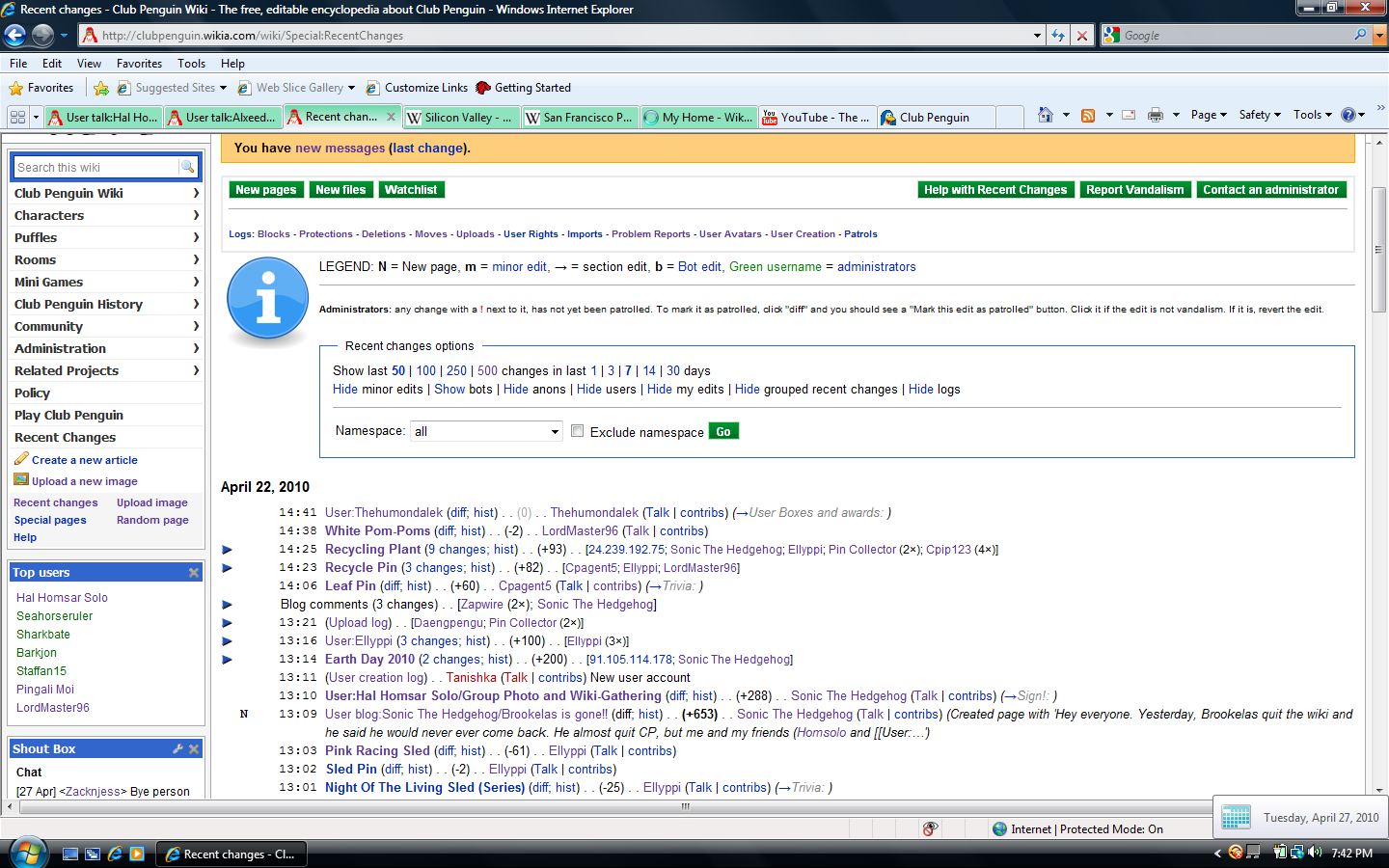1389x868 pixels.
Task: Click the Refresh page icon
Action: [x=1058, y=36]
